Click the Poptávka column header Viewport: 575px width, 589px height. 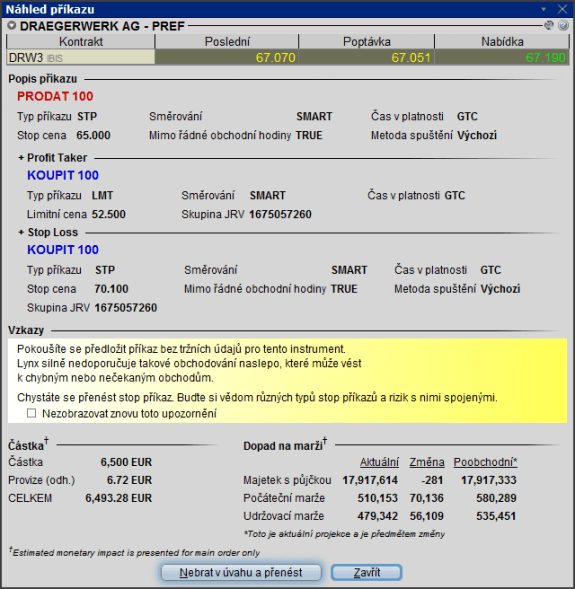[367, 42]
